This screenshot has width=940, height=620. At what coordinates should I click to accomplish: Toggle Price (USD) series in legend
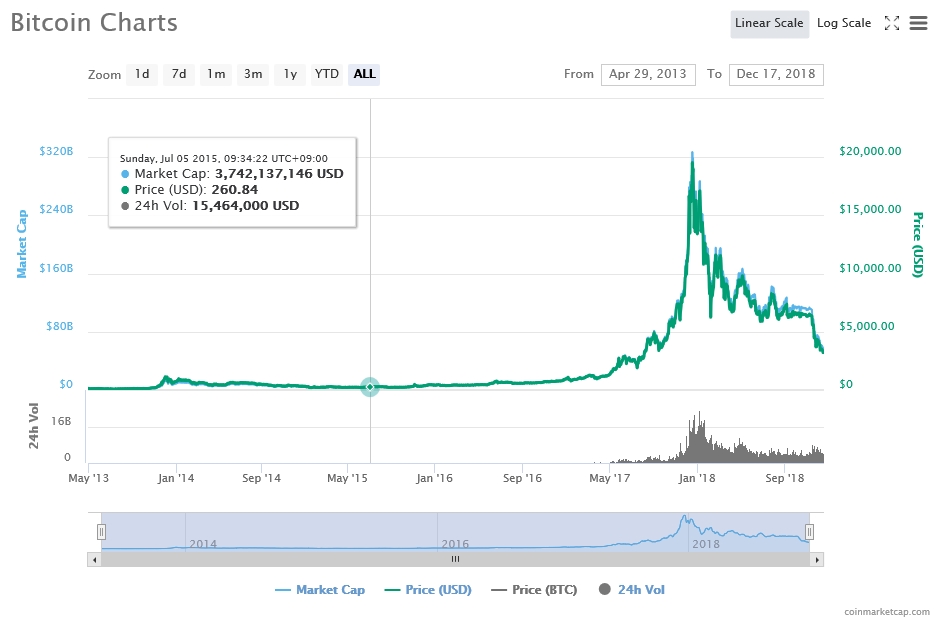(x=427, y=590)
